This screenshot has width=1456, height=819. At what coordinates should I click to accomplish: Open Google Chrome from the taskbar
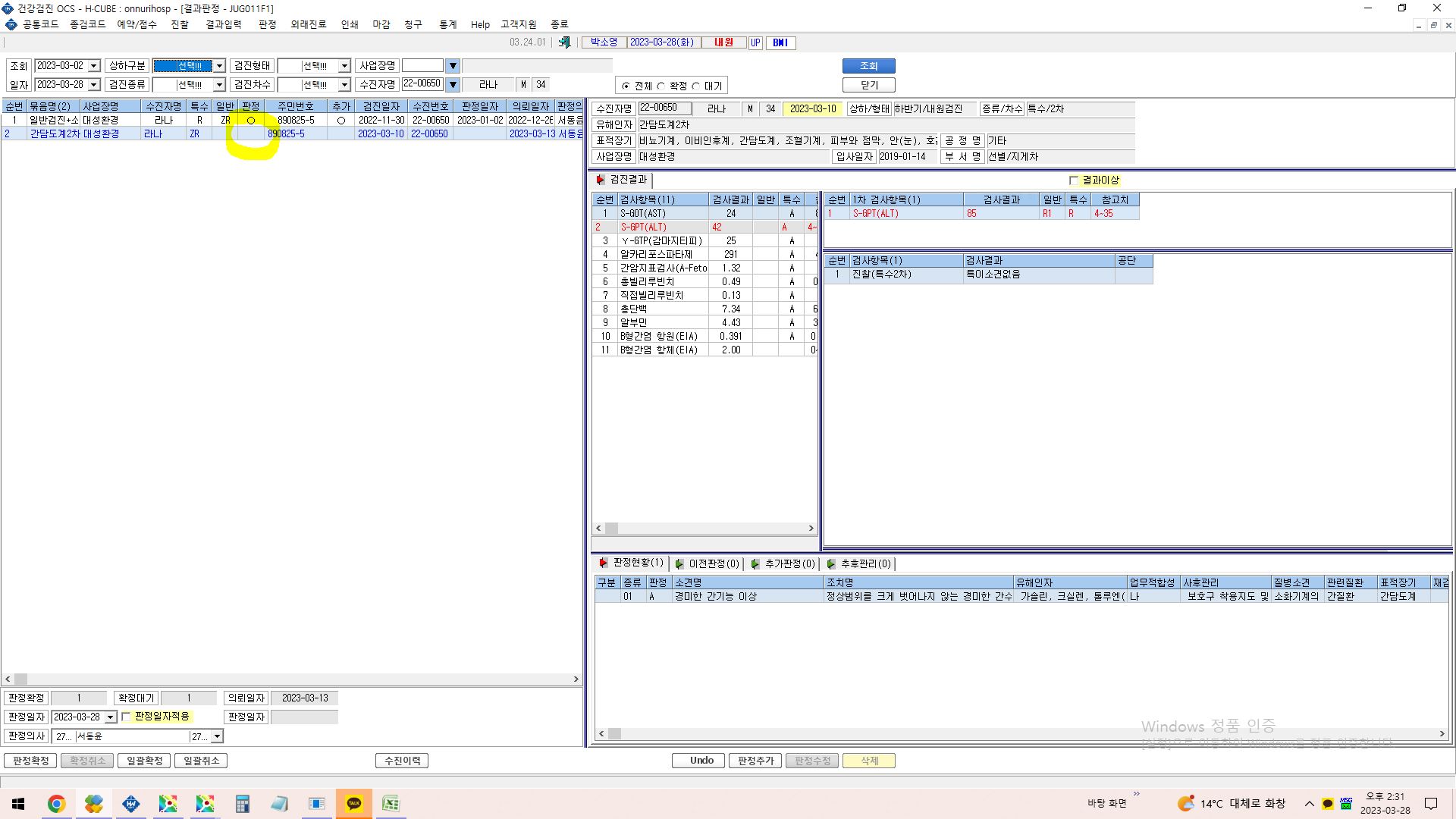(x=57, y=804)
